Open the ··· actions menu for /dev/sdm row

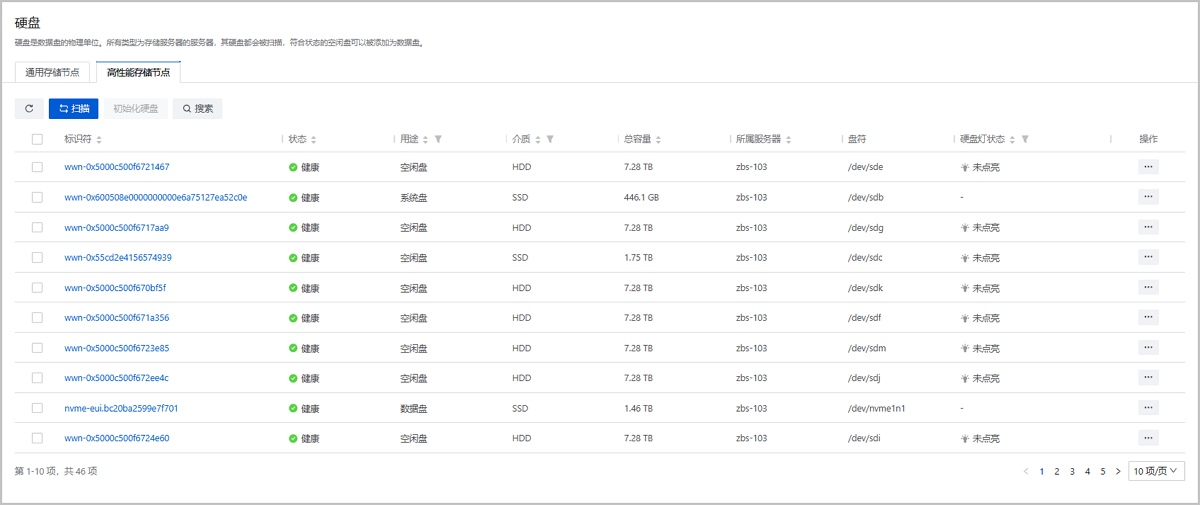point(1148,348)
